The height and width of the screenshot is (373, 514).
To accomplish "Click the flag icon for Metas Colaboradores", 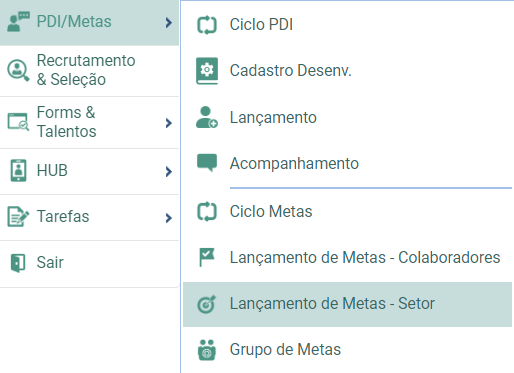I will click(x=207, y=257).
